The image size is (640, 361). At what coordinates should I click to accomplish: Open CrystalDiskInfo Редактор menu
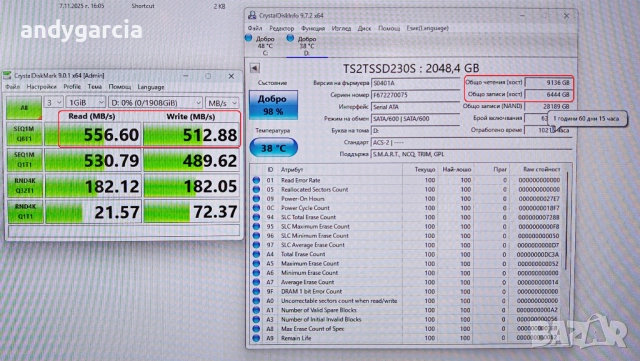(x=282, y=28)
